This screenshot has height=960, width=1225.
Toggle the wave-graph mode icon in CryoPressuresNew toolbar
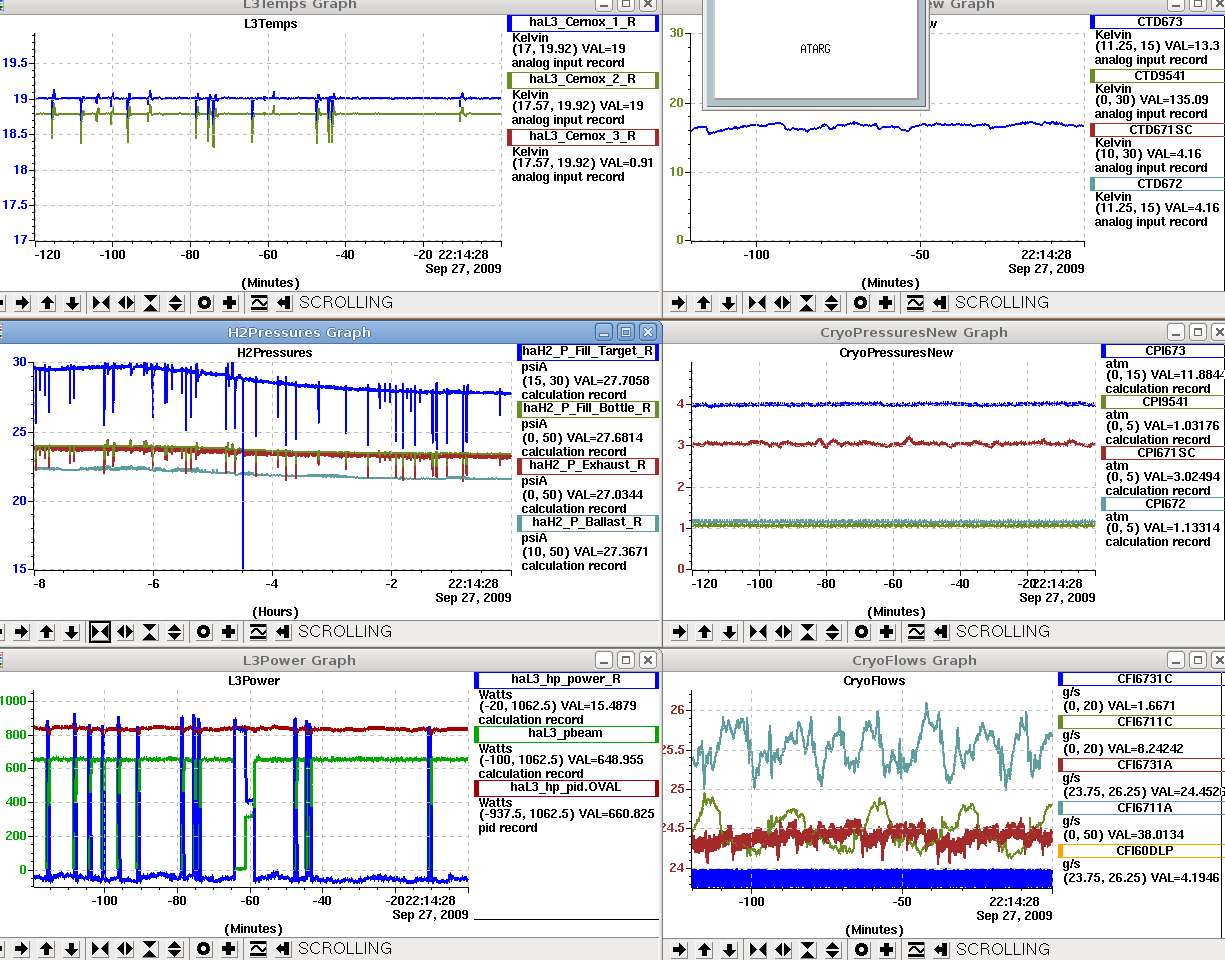pyautogui.click(x=916, y=631)
